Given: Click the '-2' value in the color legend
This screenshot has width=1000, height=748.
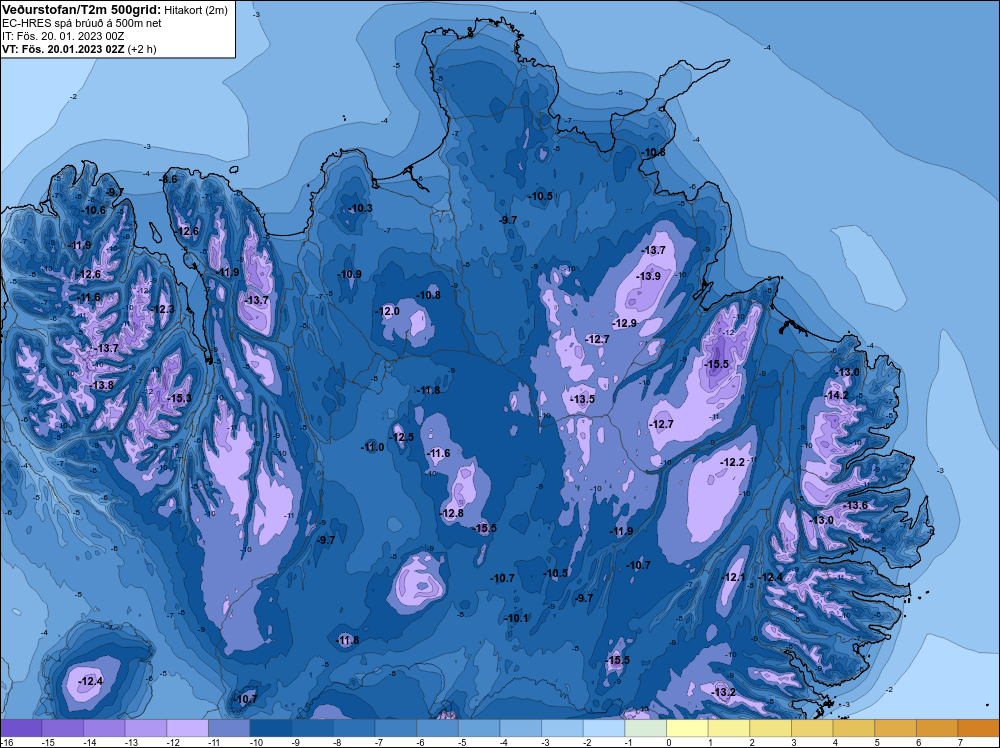Looking at the screenshot, I should (588, 742).
